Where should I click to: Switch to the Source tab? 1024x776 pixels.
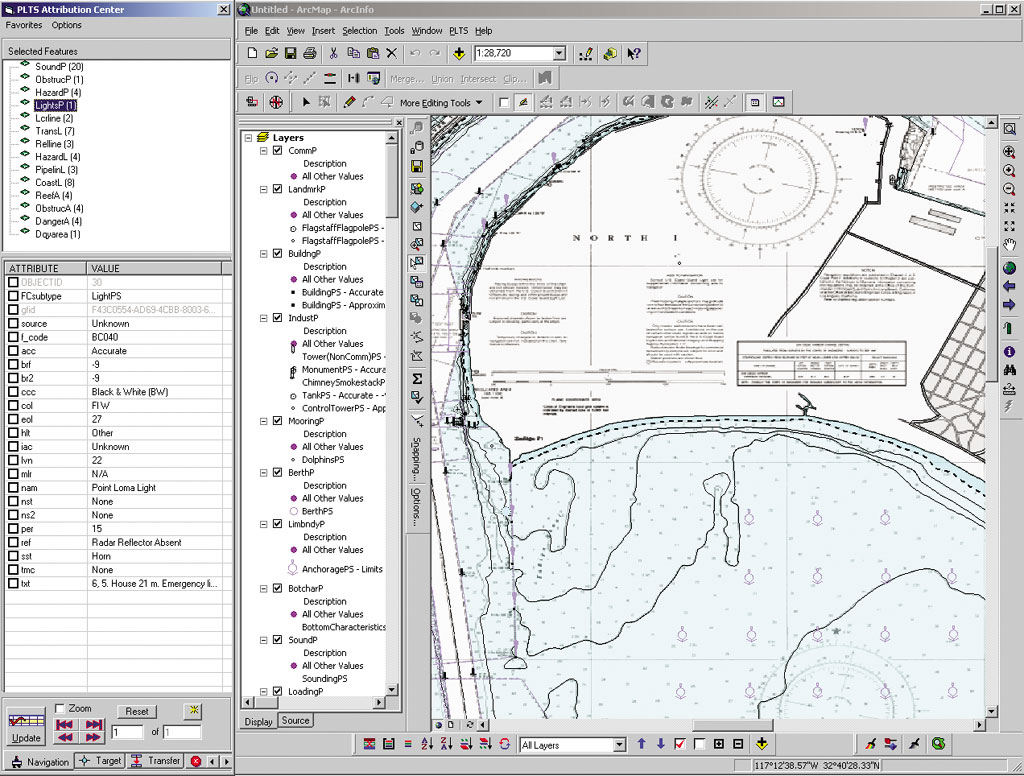(295, 720)
